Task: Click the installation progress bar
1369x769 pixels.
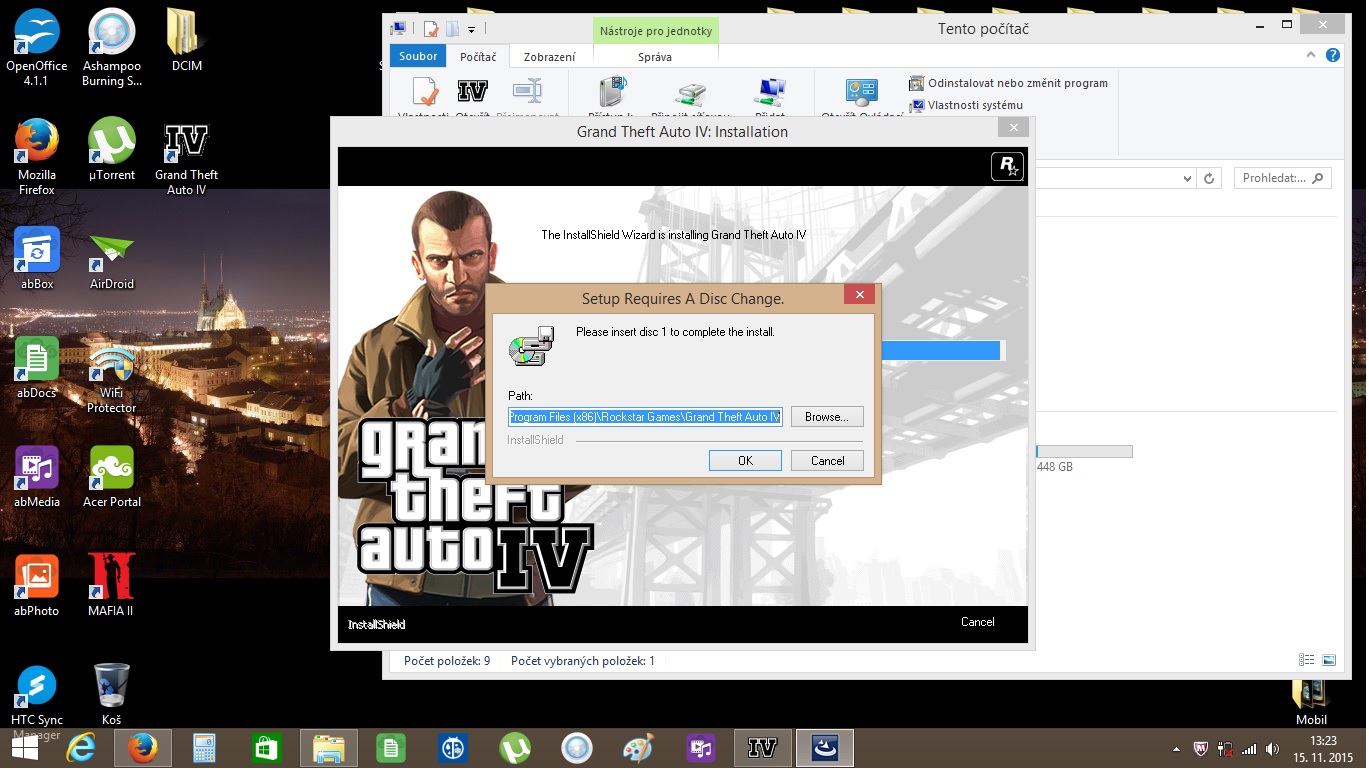Action: coord(942,350)
